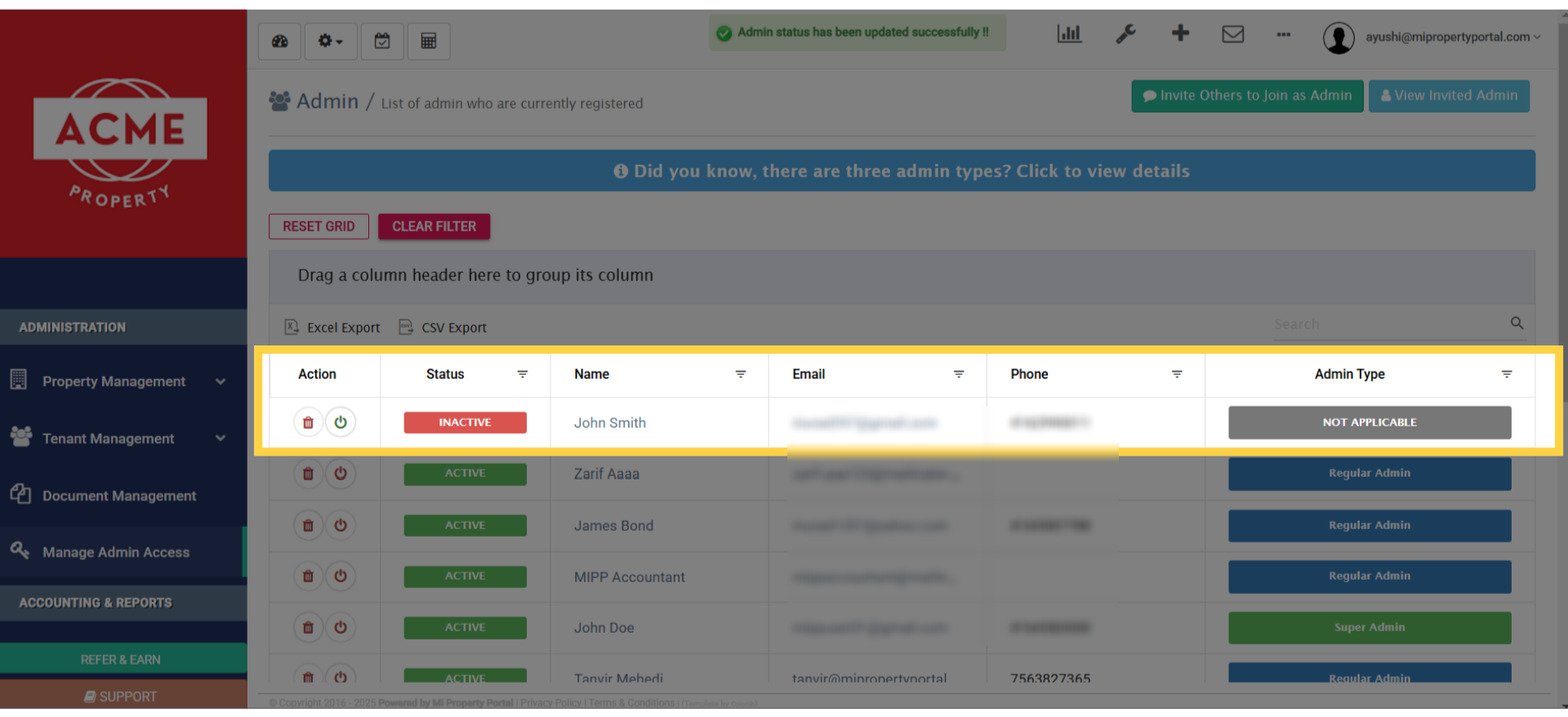Toggle John Doe's power status icon

click(x=341, y=628)
